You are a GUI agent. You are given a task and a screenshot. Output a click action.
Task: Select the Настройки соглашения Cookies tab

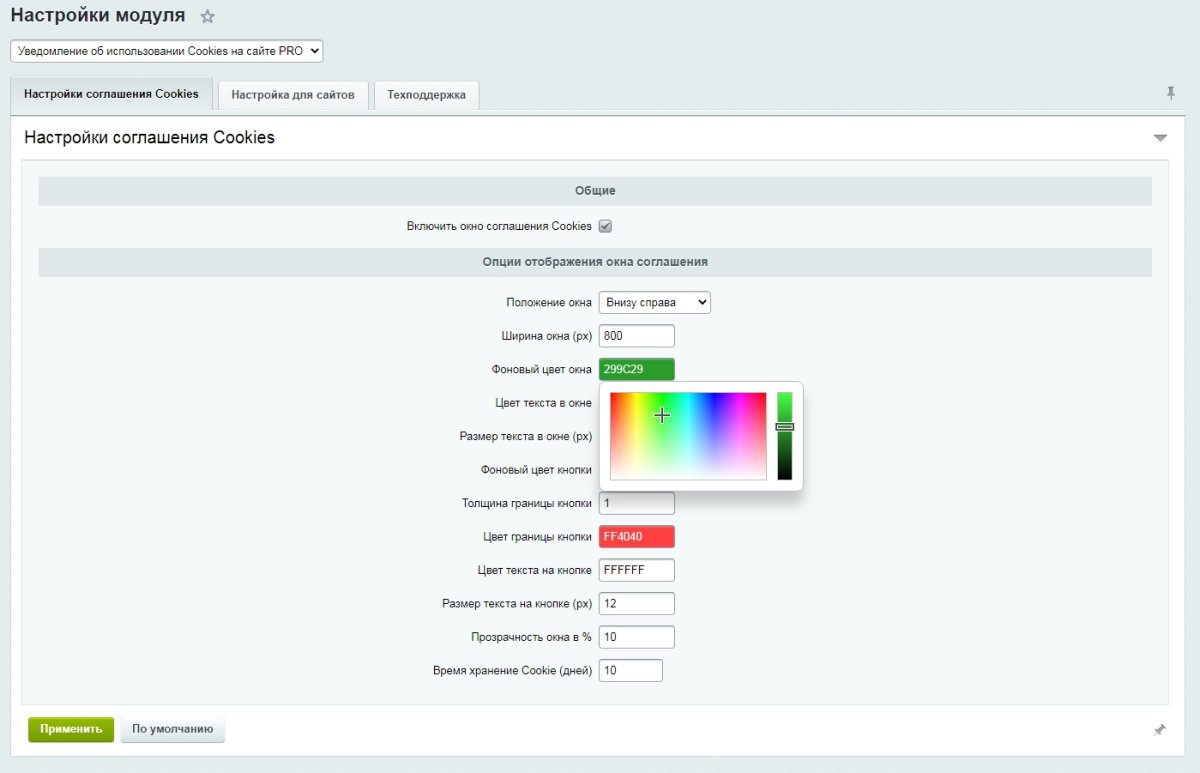pos(111,94)
